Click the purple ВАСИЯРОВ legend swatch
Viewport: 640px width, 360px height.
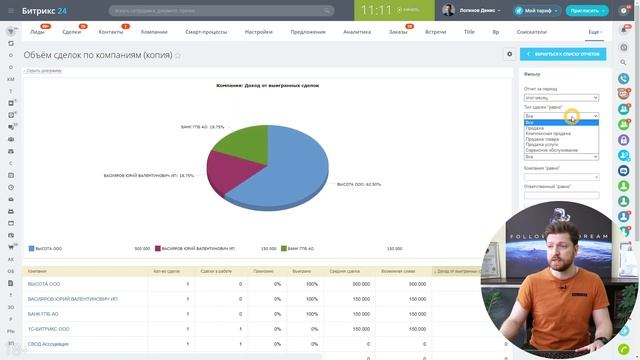[158, 248]
